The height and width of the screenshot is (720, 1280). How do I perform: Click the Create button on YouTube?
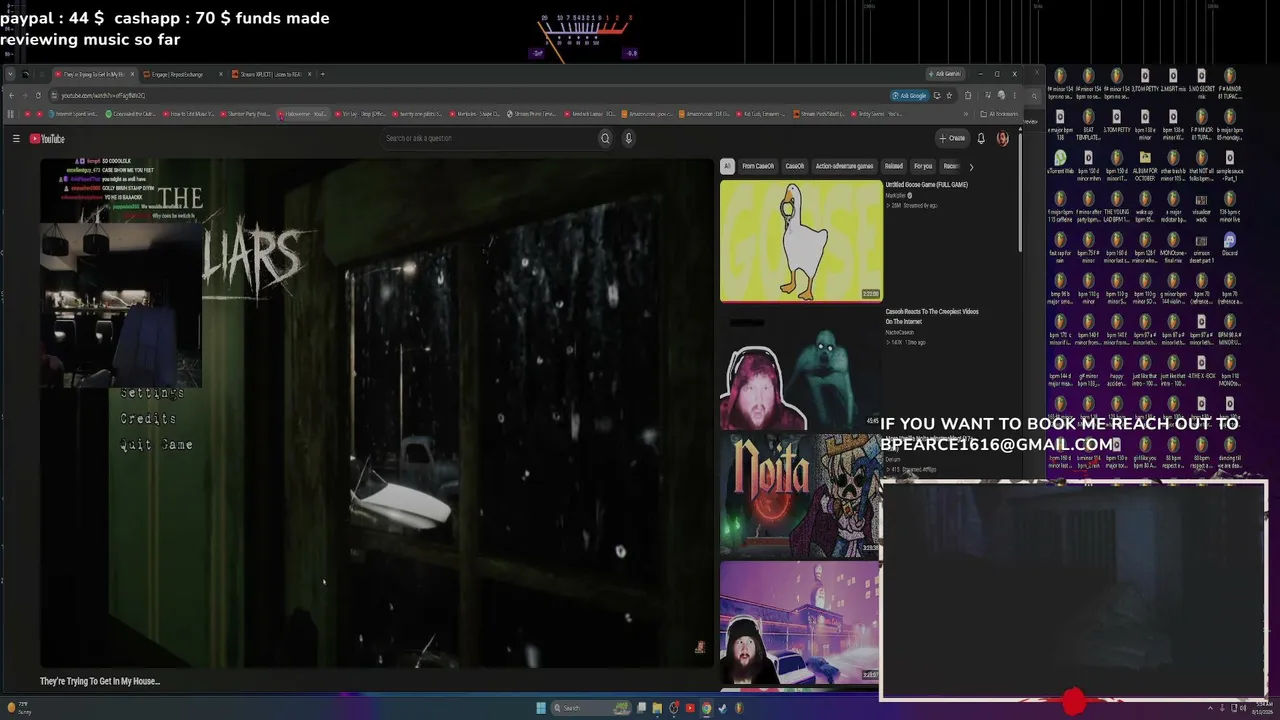point(952,139)
